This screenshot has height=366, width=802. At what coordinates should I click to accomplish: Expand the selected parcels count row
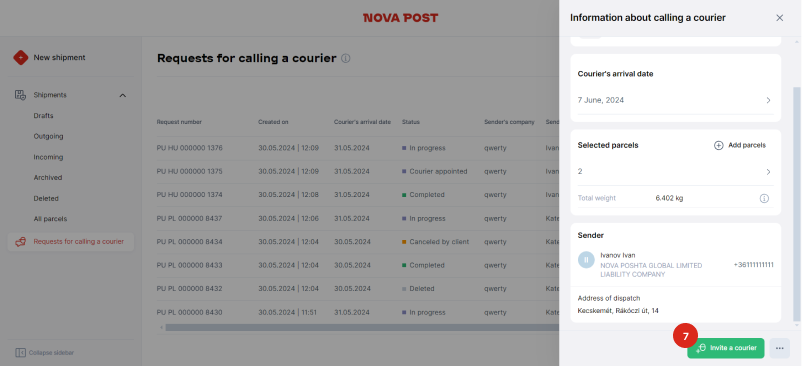(675, 172)
